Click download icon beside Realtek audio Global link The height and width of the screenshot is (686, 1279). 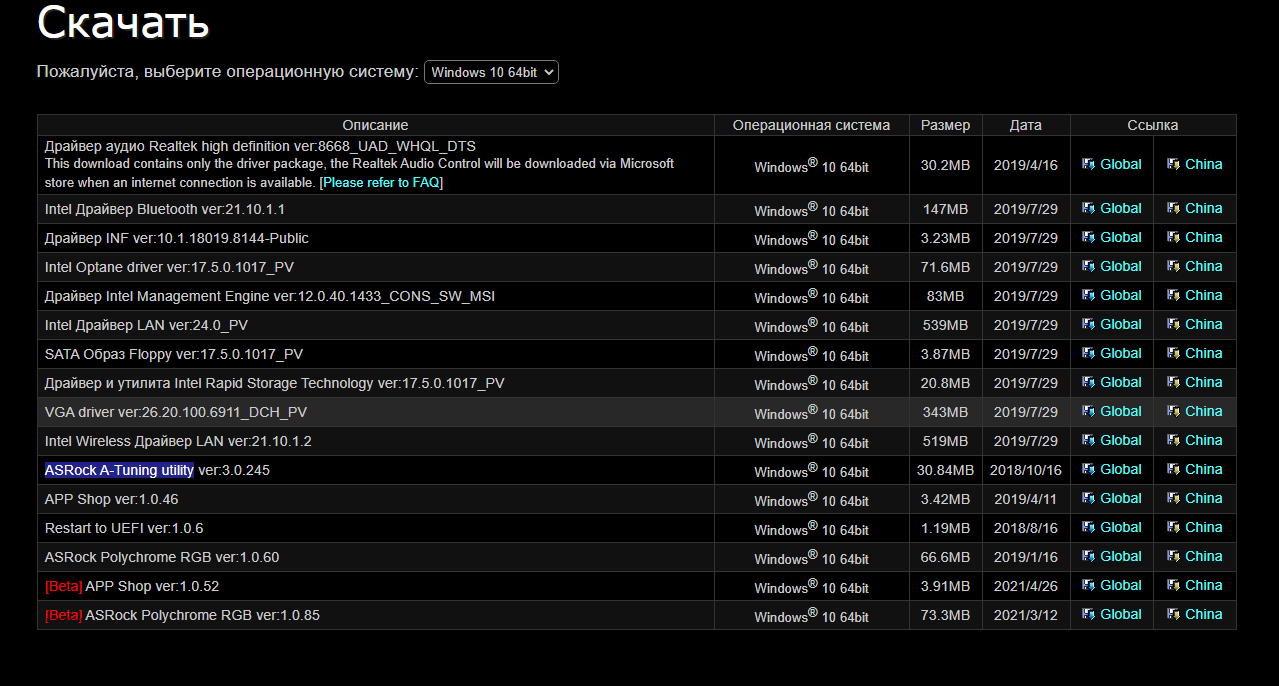[1088, 165]
